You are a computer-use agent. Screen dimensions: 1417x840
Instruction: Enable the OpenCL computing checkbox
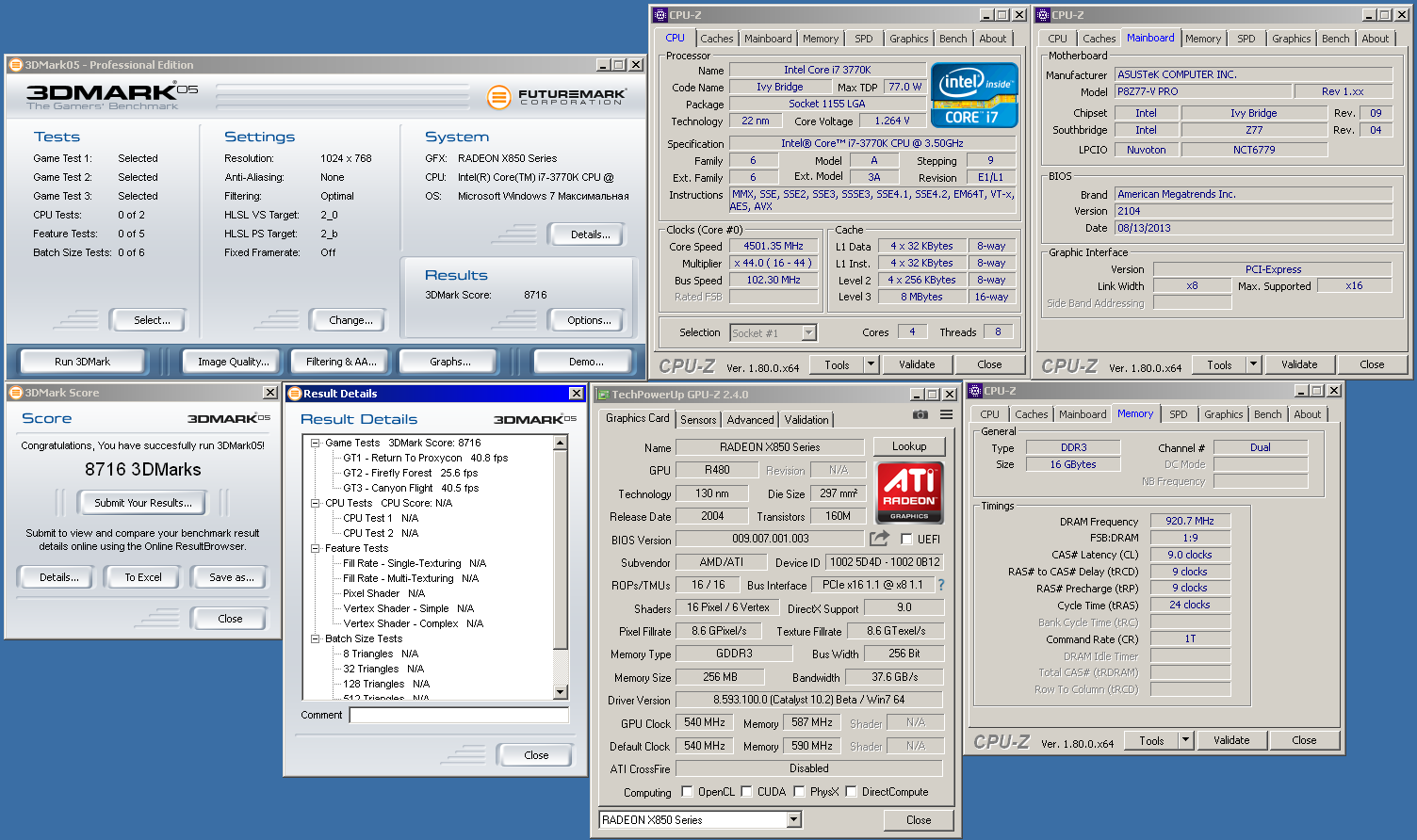click(687, 792)
